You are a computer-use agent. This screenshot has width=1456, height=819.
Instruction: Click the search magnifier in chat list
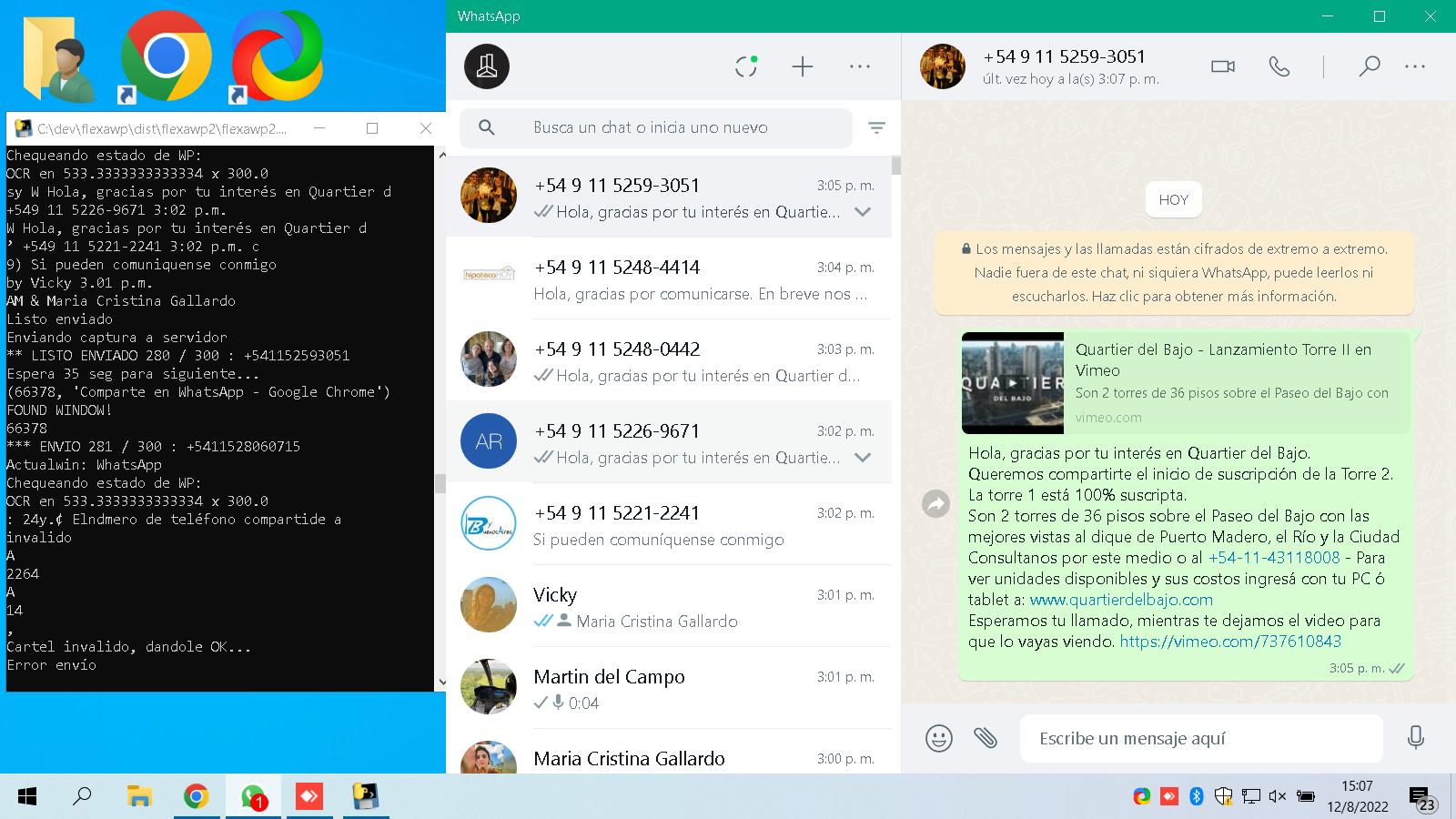tap(487, 128)
